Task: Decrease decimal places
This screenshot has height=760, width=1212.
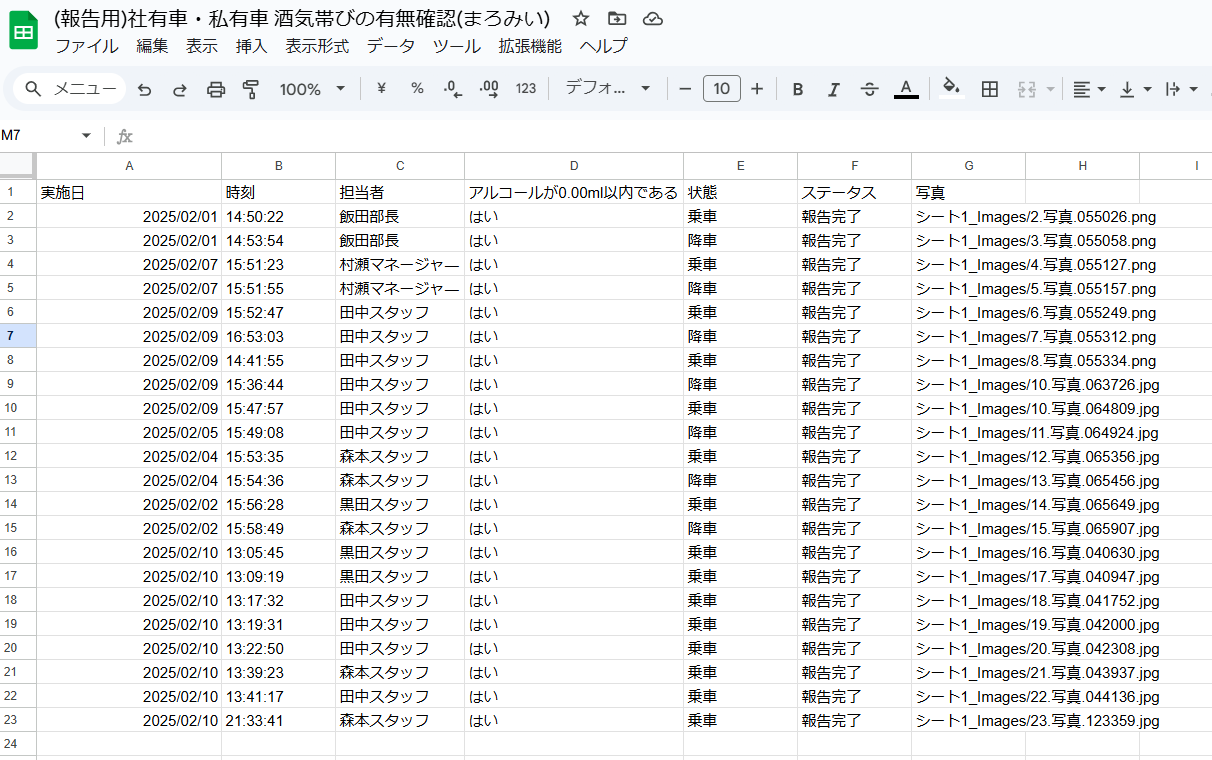Action: (x=452, y=89)
